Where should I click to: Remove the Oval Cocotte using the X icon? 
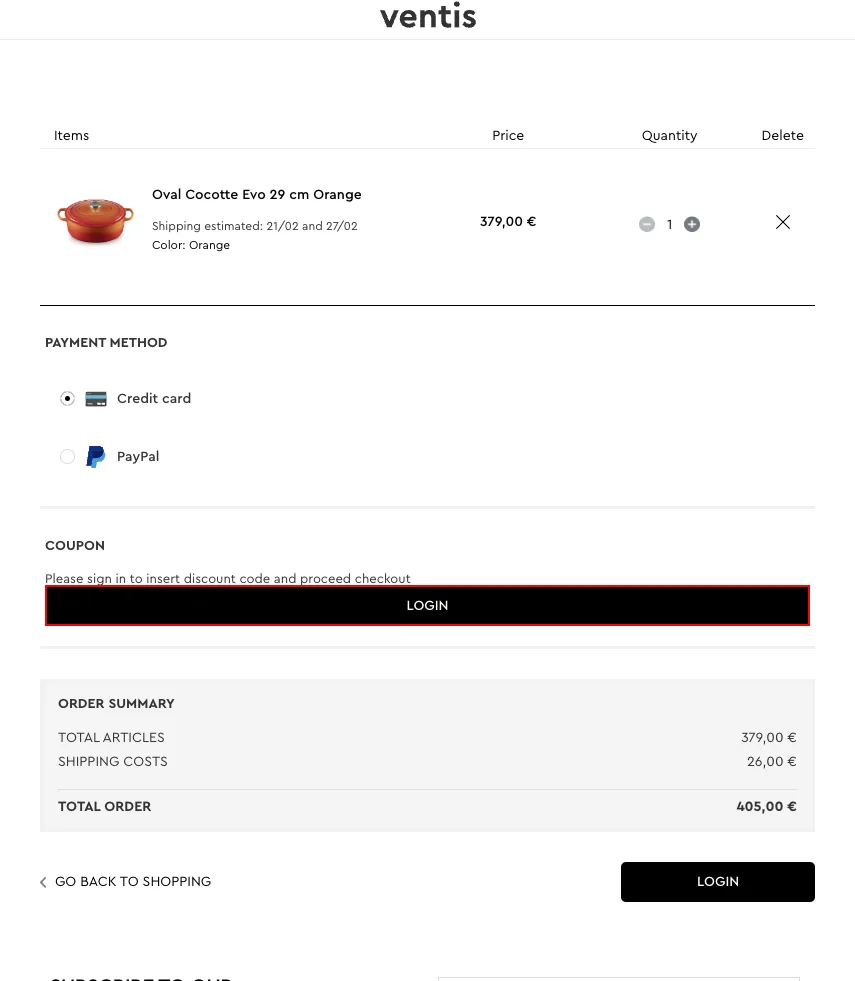(783, 222)
